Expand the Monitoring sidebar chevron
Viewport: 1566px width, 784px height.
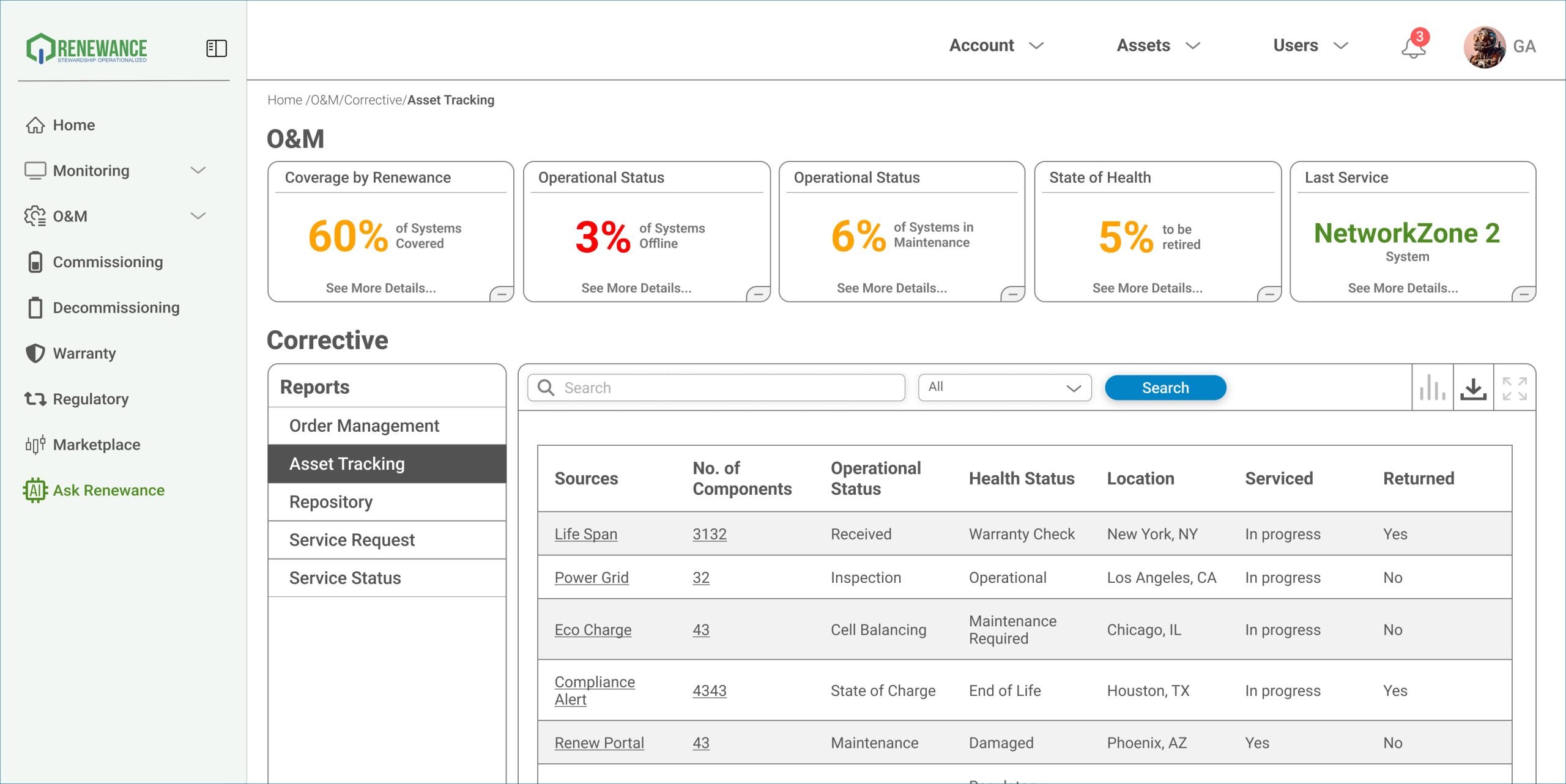[x=198, y=170]
